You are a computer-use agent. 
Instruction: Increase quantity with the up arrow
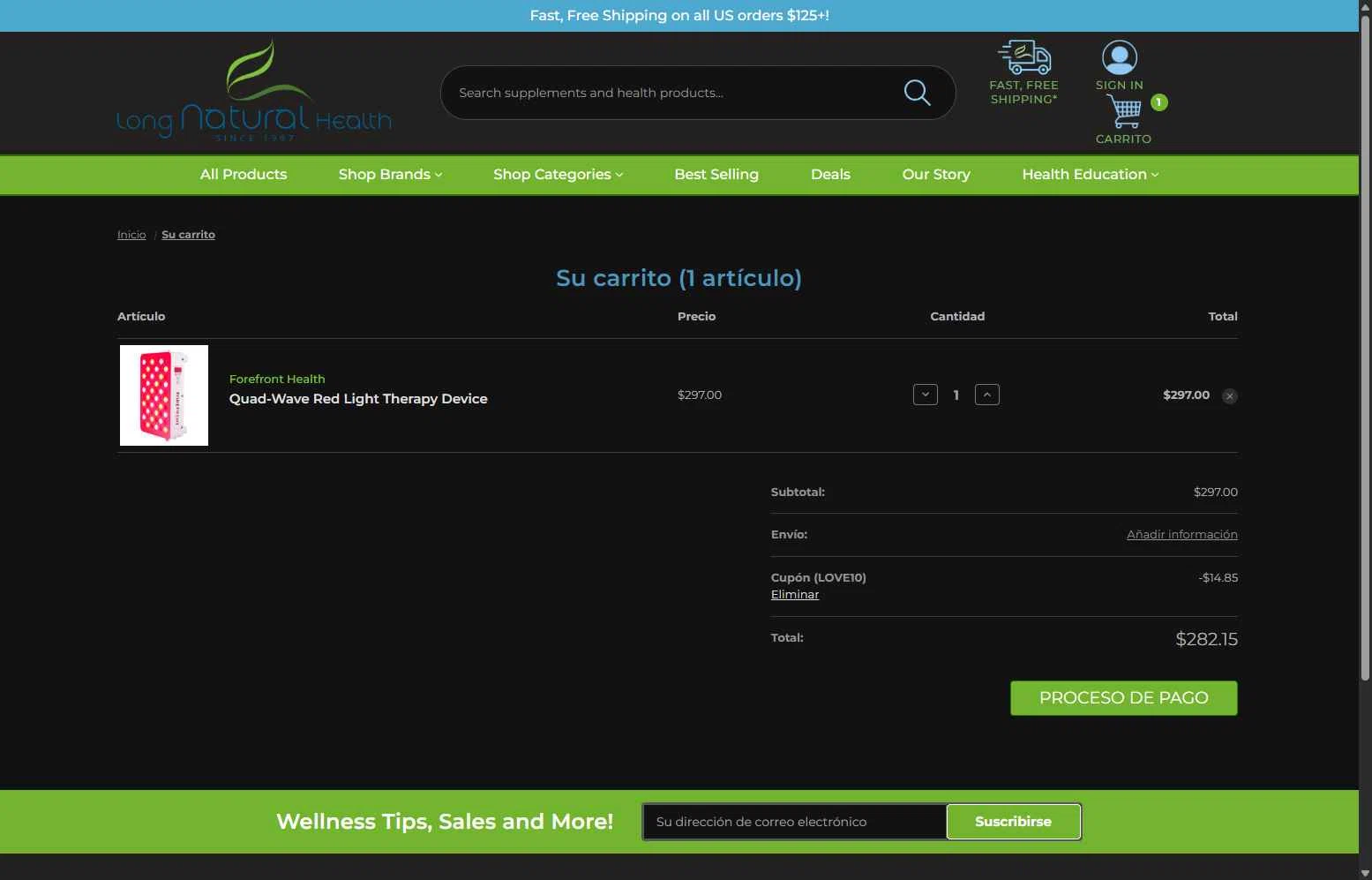986,395
